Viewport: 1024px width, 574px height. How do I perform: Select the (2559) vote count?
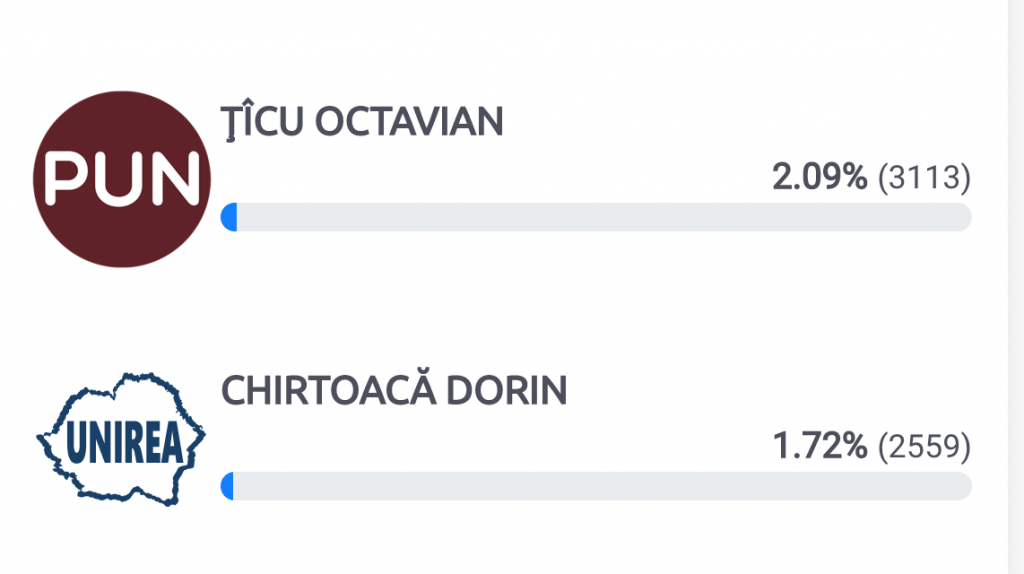pyautogui.click(x=924, y=447)
